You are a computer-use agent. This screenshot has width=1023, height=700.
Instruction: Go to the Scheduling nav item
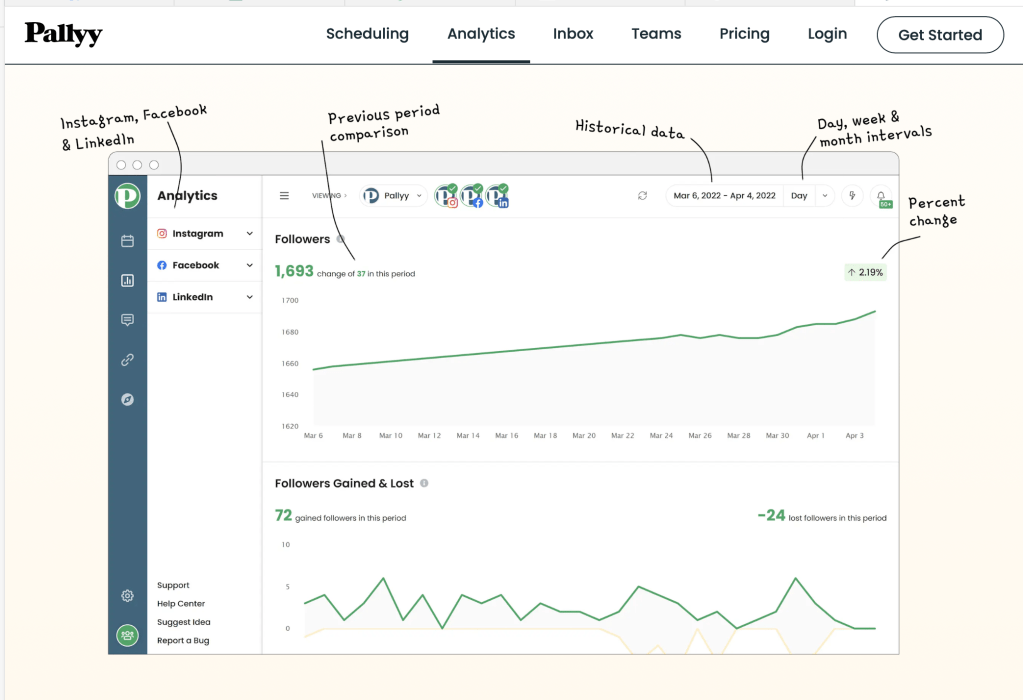click(x=367, y=34)
